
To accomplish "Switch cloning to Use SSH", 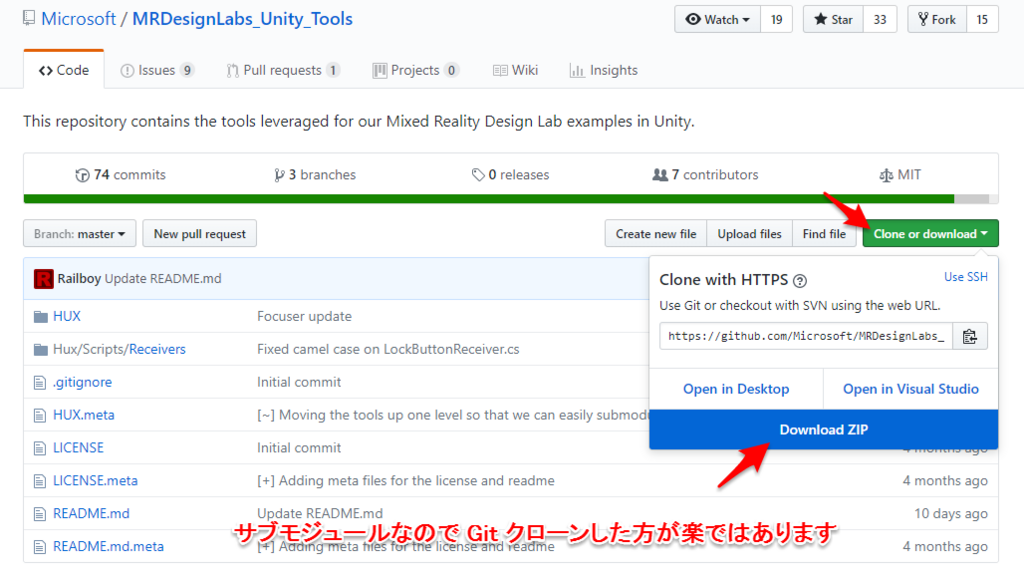I will (x=966, y=277).
